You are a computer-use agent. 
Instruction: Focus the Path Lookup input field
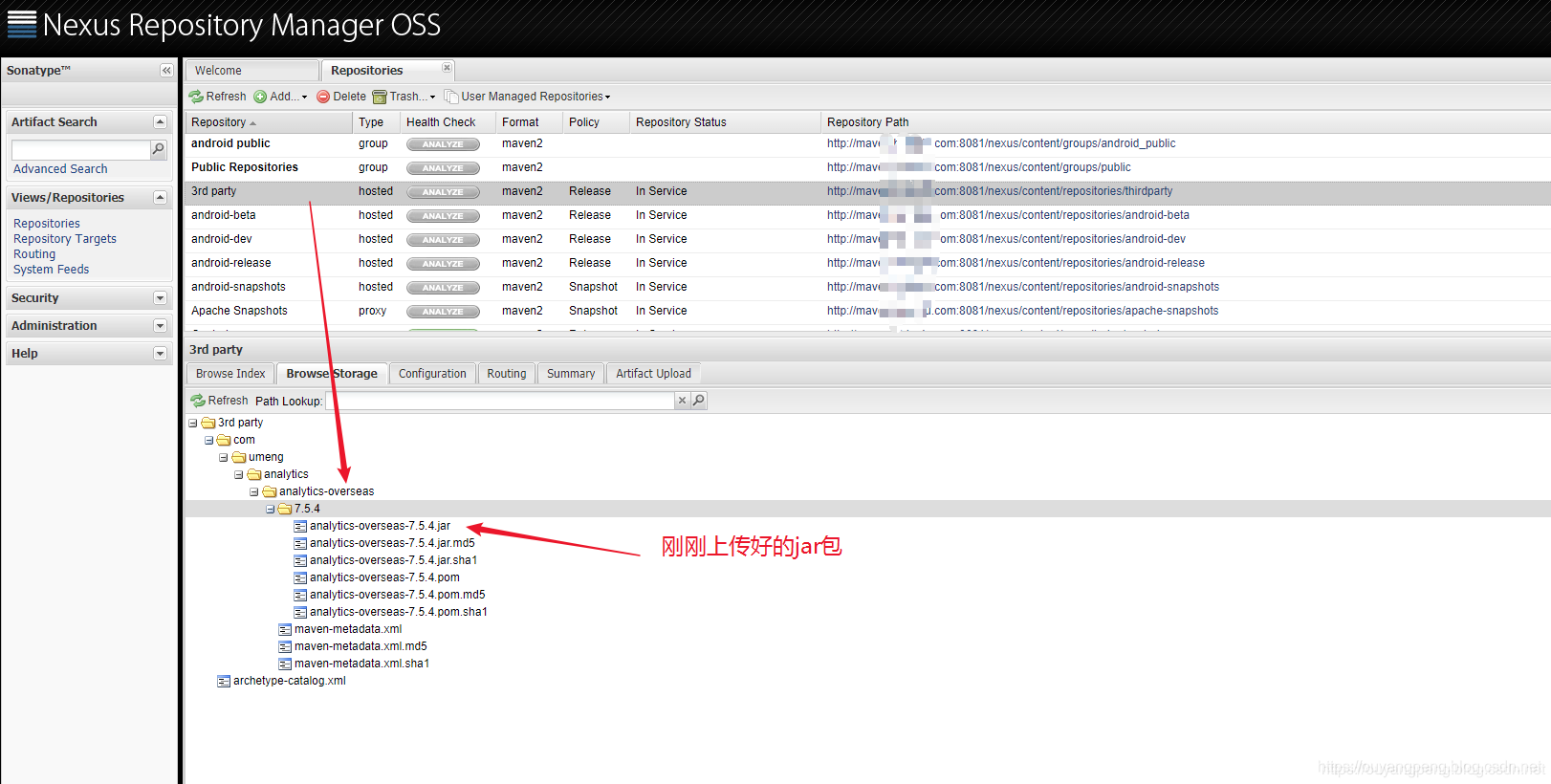[500, 401]
